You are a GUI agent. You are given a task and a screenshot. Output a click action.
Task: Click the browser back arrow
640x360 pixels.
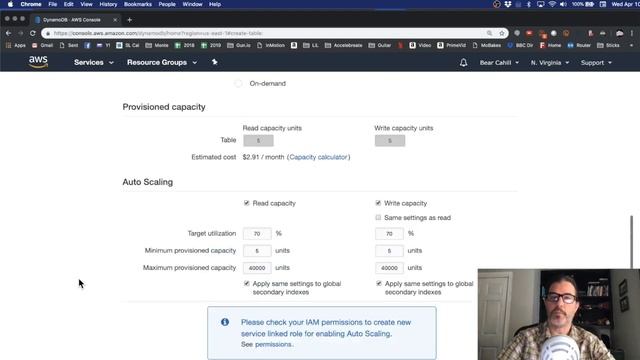tap(9, 33)
